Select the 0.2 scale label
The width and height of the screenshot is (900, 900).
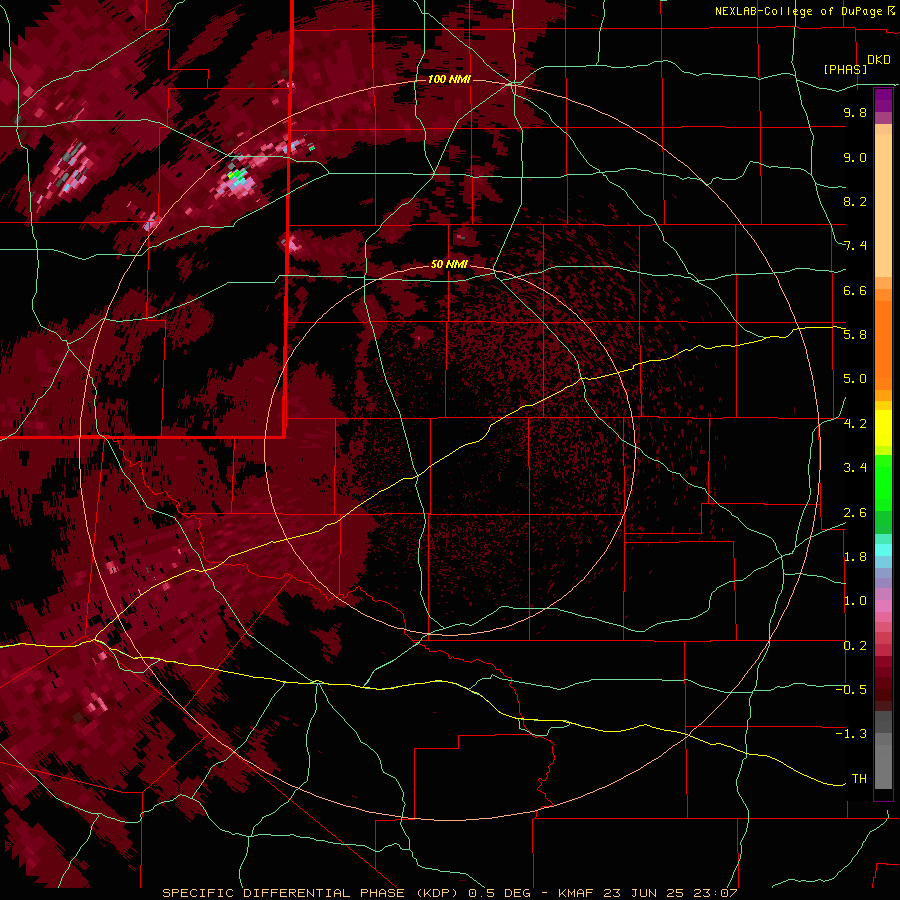pos(855,646)
